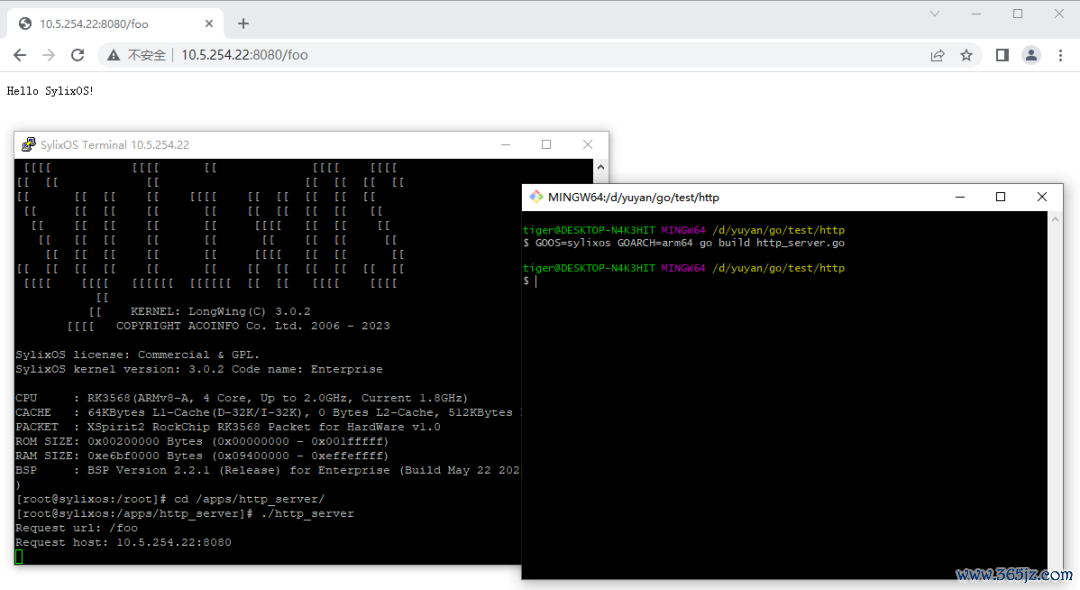
Task: Open Chrome's three-dot menu
Action: 1060,55
